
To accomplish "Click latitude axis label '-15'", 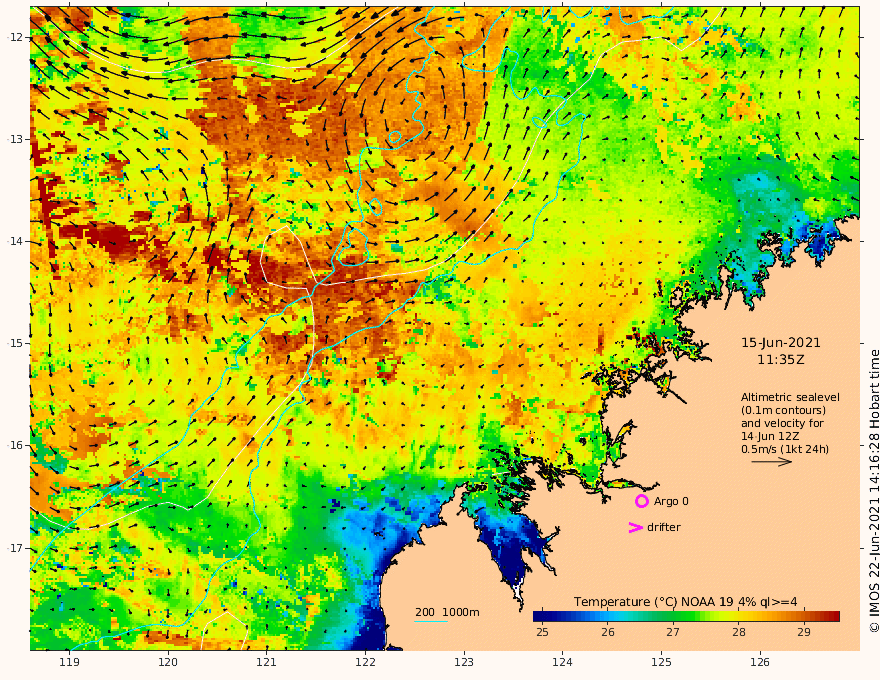I will 15,343.
